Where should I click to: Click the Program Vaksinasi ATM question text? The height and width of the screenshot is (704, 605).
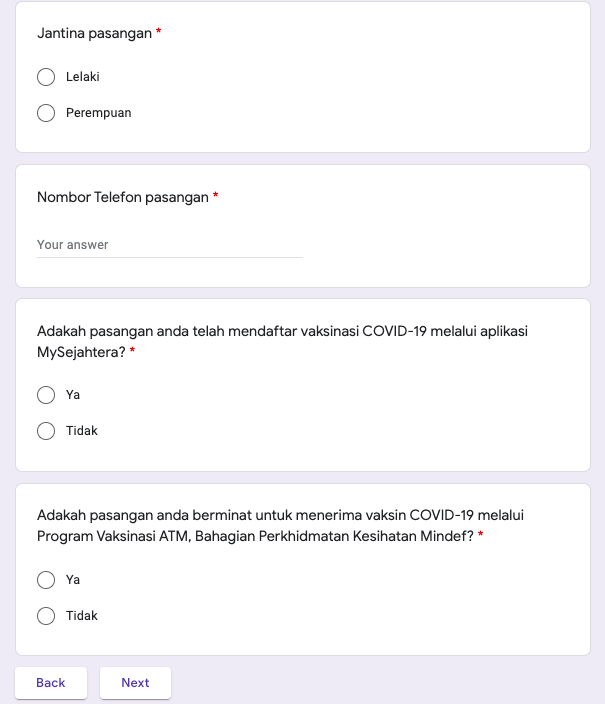(280, 516)
